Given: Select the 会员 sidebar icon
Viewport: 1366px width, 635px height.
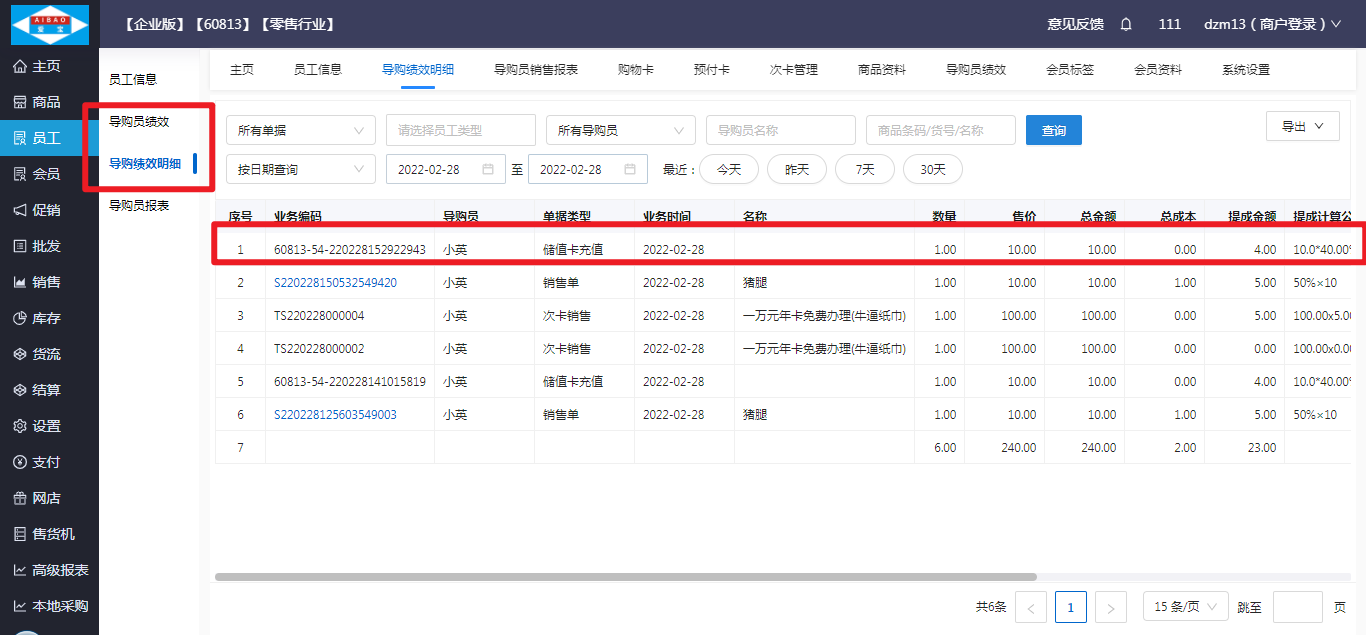Looking at the screenshot, I should [20, 174].
